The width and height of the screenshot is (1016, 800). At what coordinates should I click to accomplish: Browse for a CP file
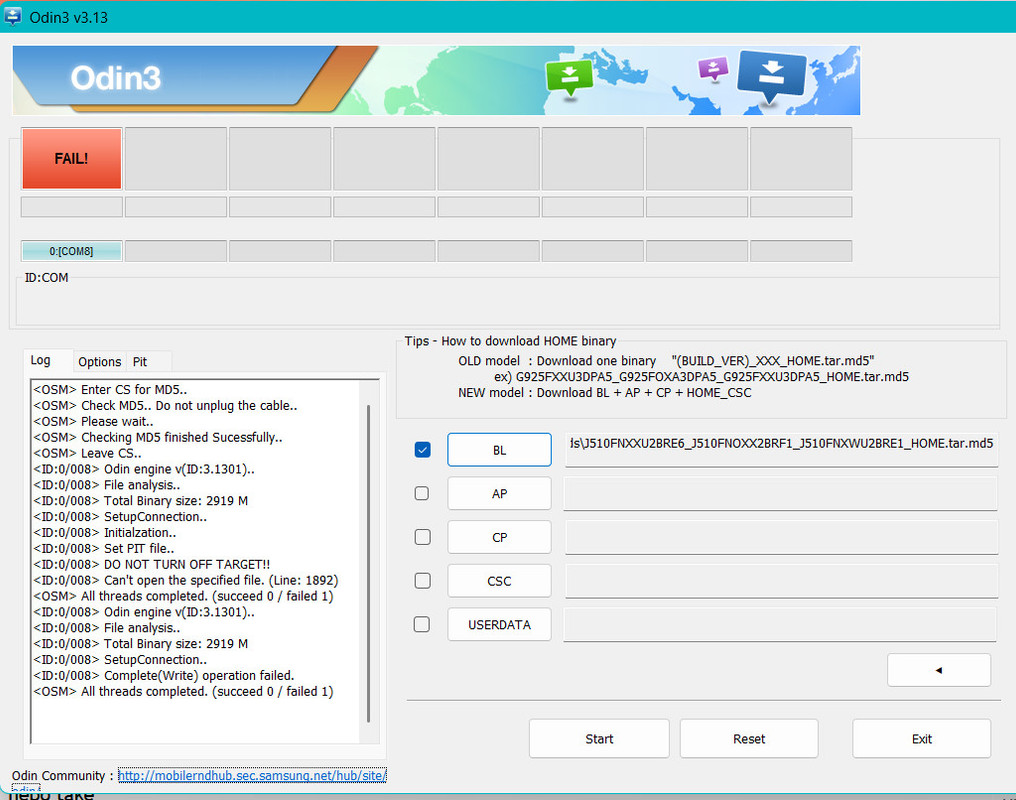tap(499, 537)
